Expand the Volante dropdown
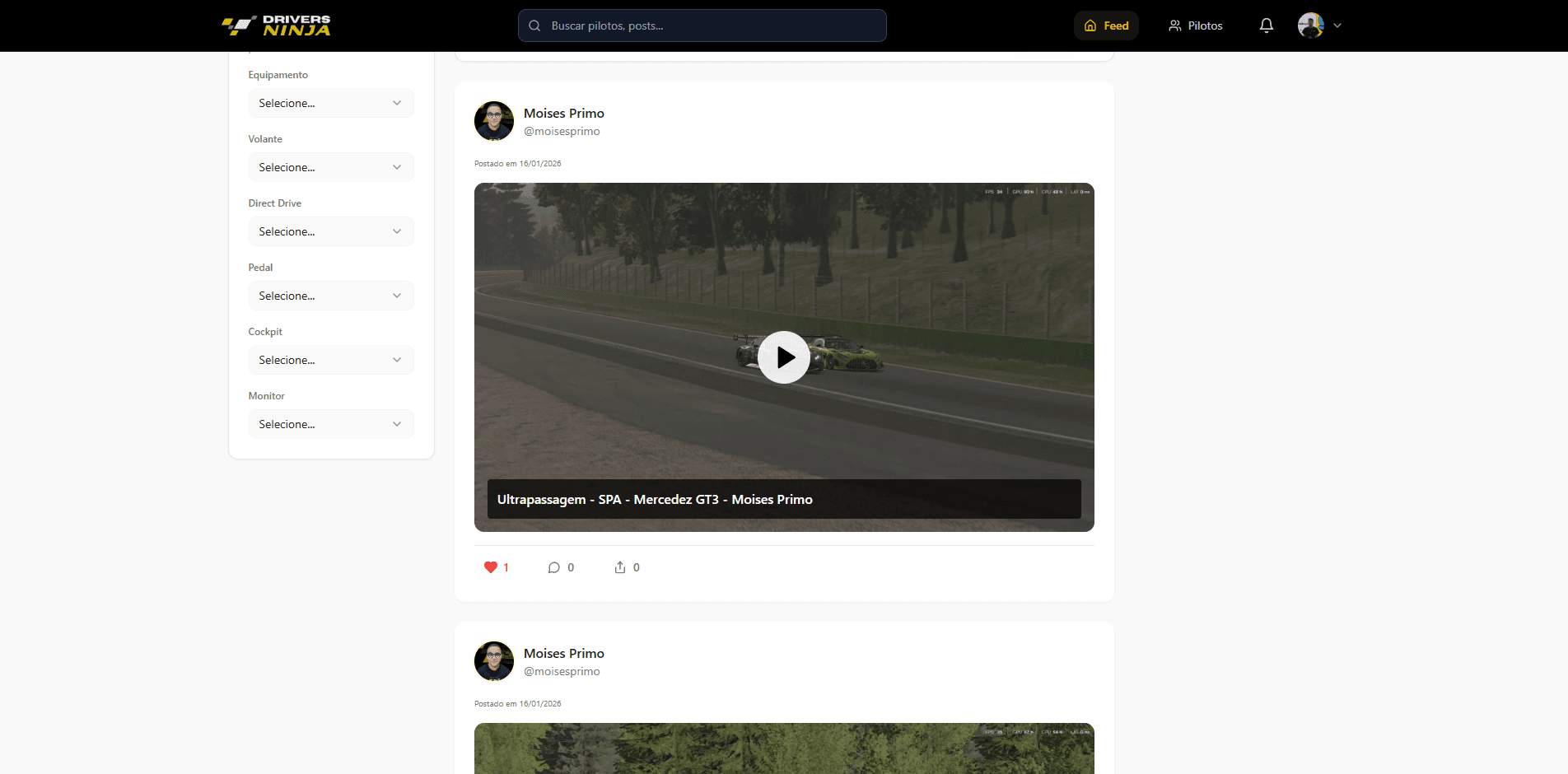 tap(330, 167)
